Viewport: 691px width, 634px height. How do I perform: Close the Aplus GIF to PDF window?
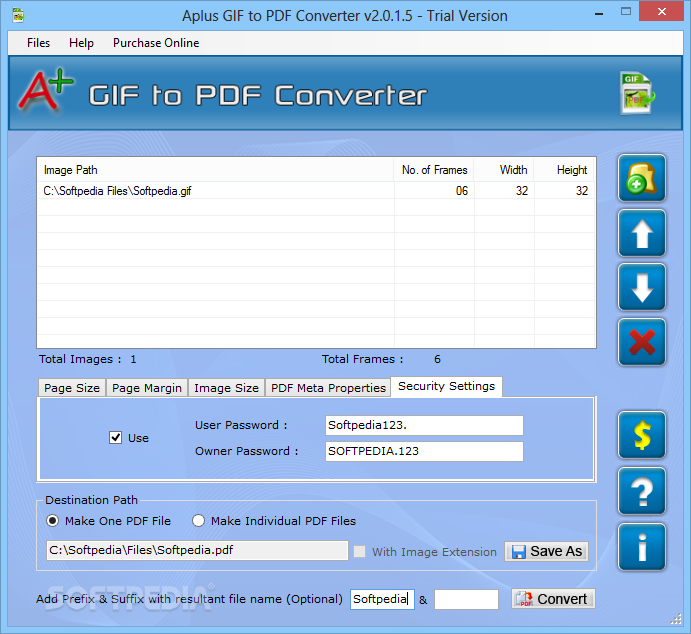(x=661, y=11)
